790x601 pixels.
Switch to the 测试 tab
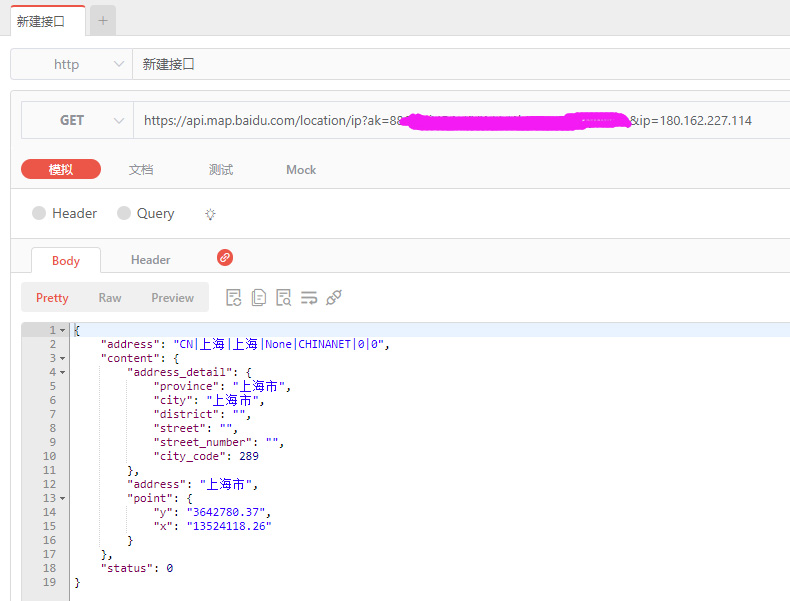221,170
